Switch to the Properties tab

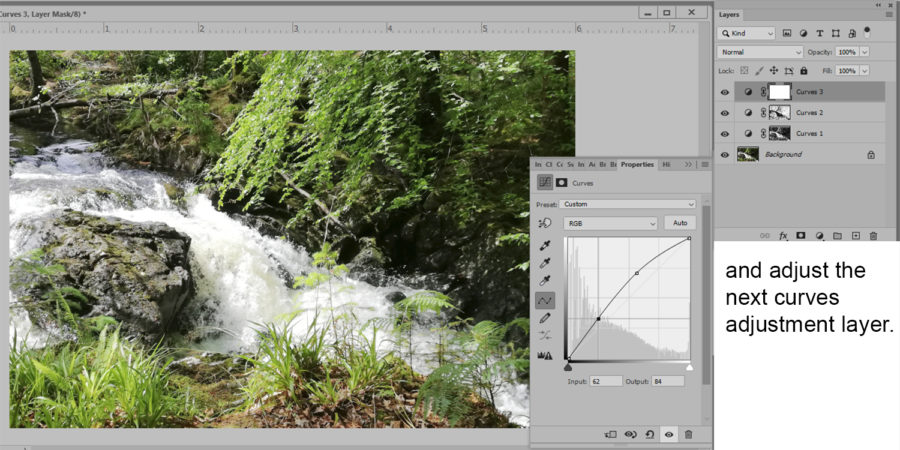(x=637, y=164)
